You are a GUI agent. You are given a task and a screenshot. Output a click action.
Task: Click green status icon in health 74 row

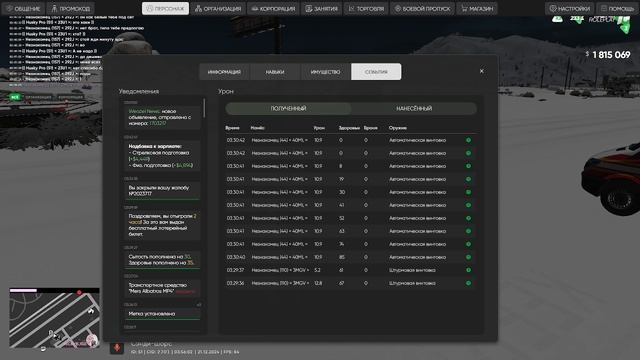pyautogui.click(x=469, y=244)
